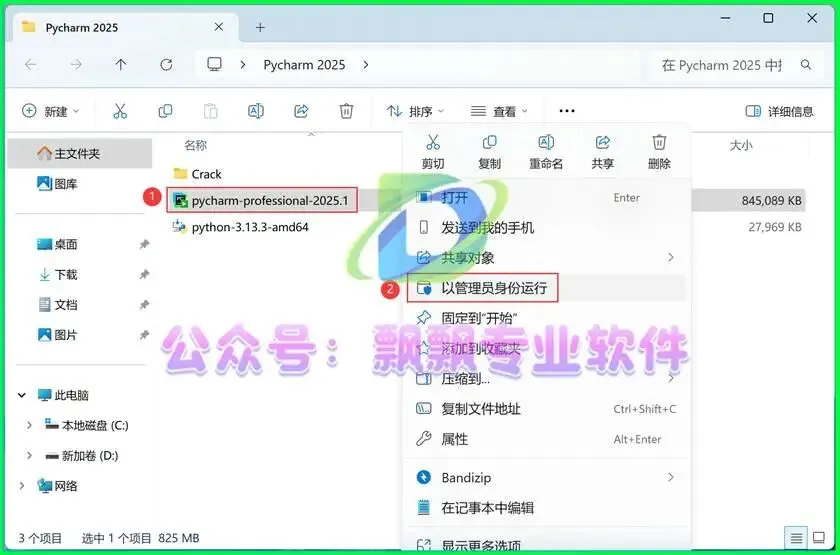Select pycharm-professional-2025.1 file
This screenshot has height=555, width=840.
[261, 200]
